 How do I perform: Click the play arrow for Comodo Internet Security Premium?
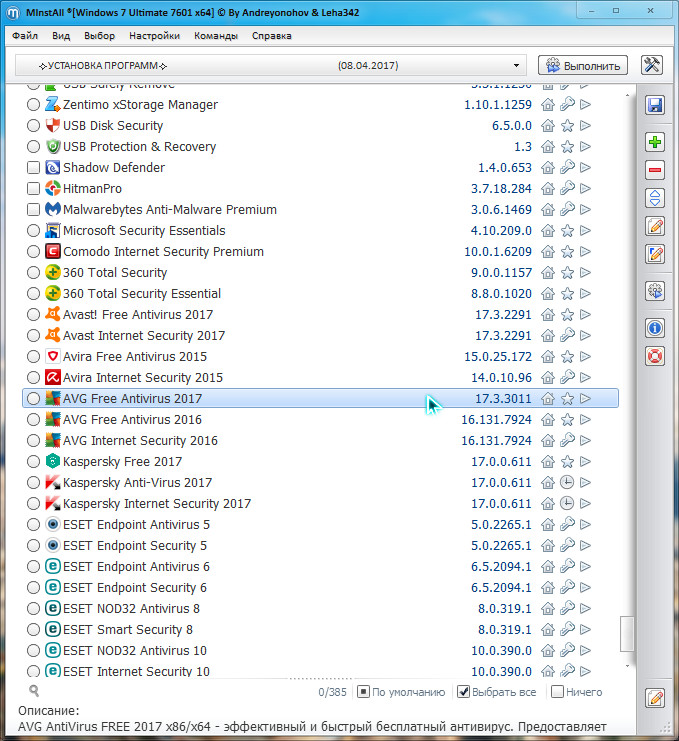[585, 251]
